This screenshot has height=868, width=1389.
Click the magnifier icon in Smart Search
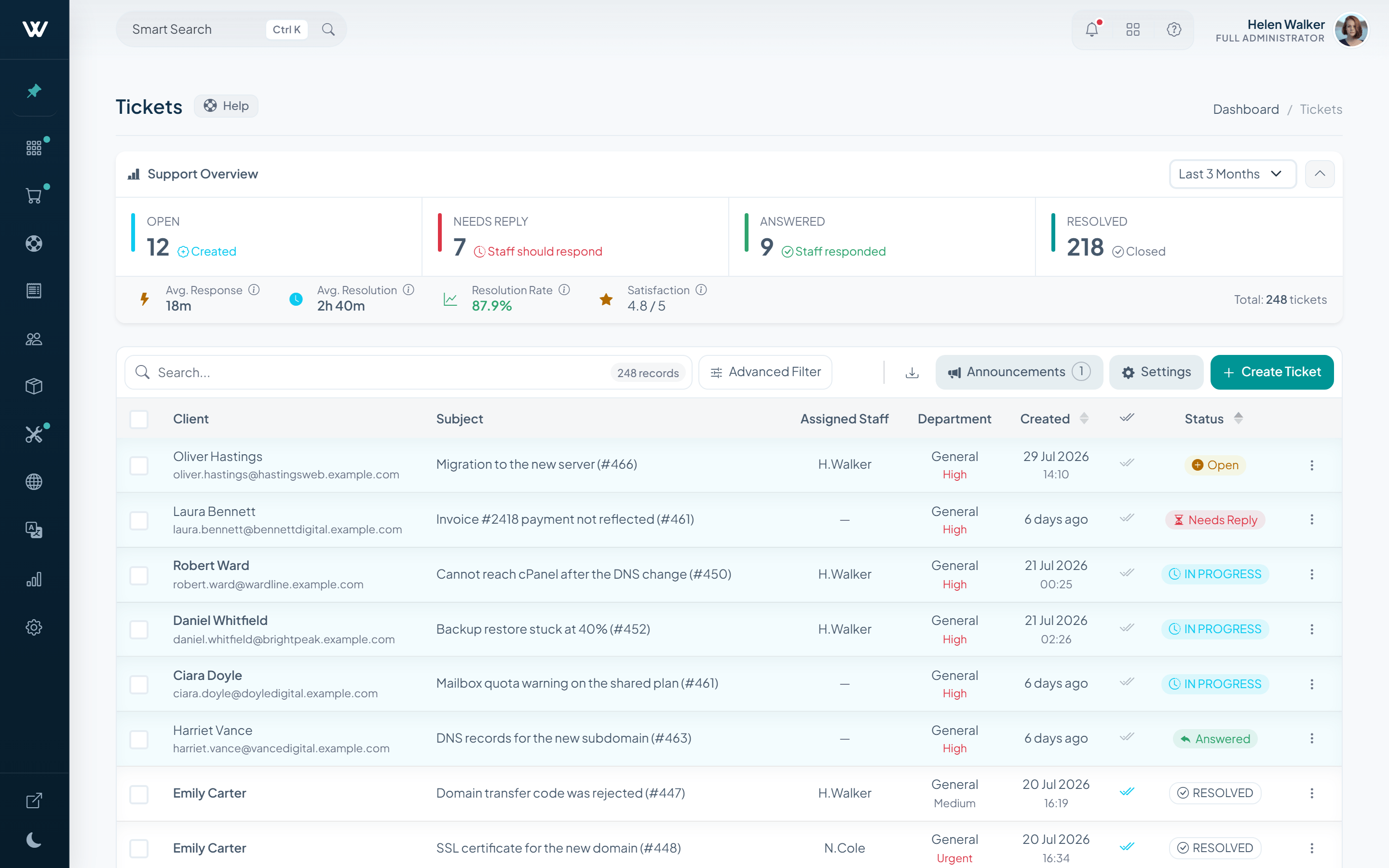(x=328, y=29)
